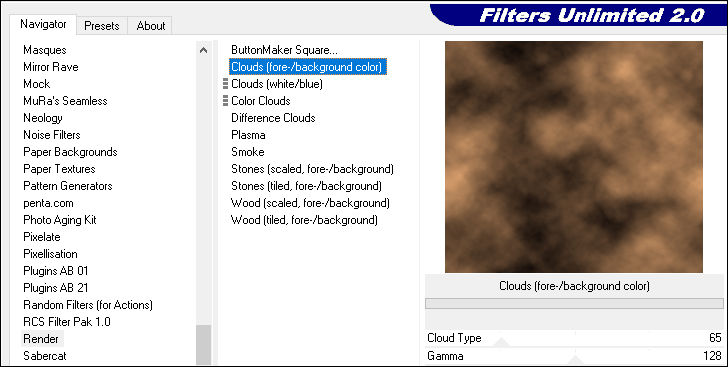Viewport: 728px width, 367px height.
Task: Select Stones (tiled, fore-/background) filter
Action: click(306, 186)
